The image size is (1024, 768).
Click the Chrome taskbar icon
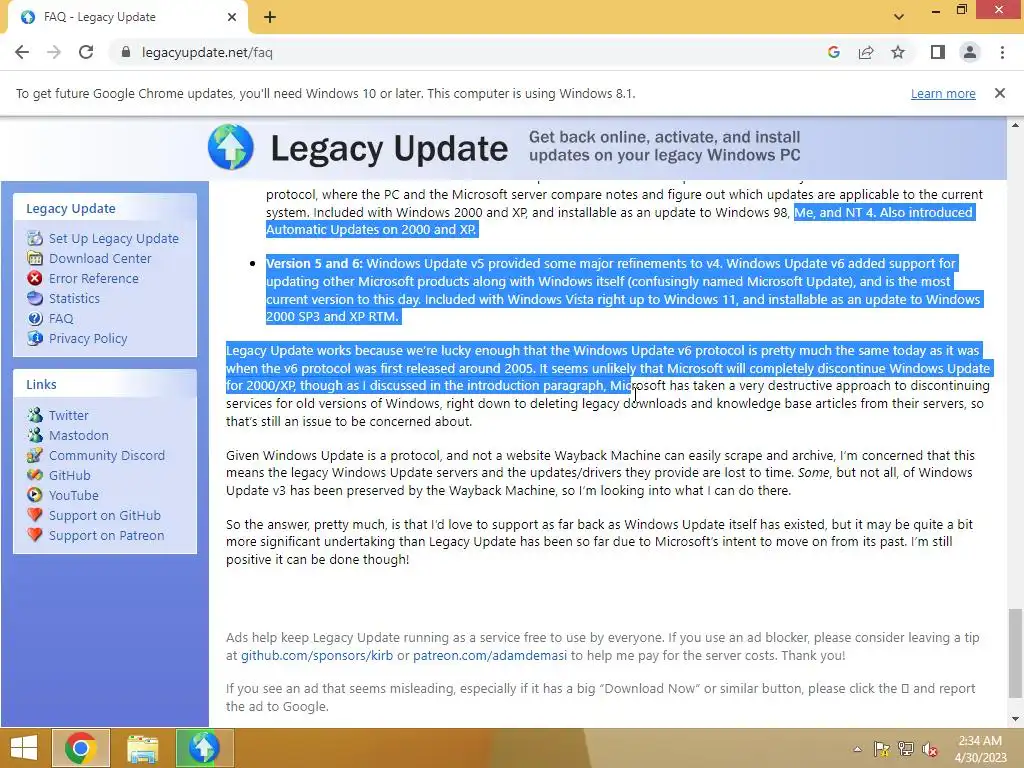pyautogui.click(x=81, y=748)
